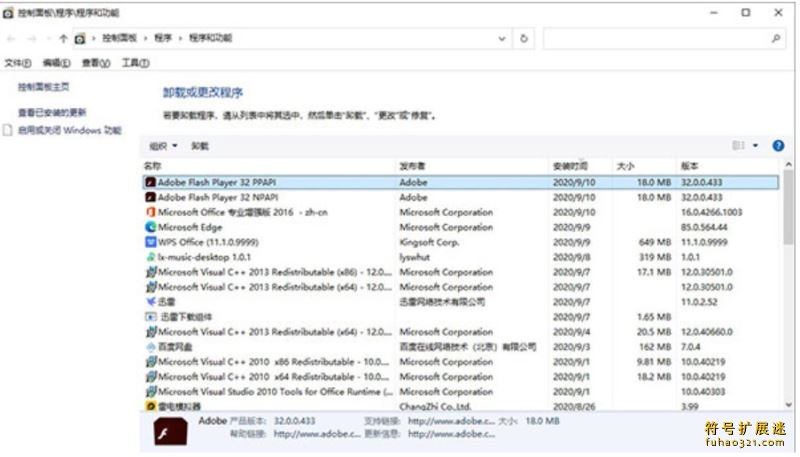Sort by 大小 column header
Image resolution: width=800 pixels, height=457 pixels.
click(626, 166)
